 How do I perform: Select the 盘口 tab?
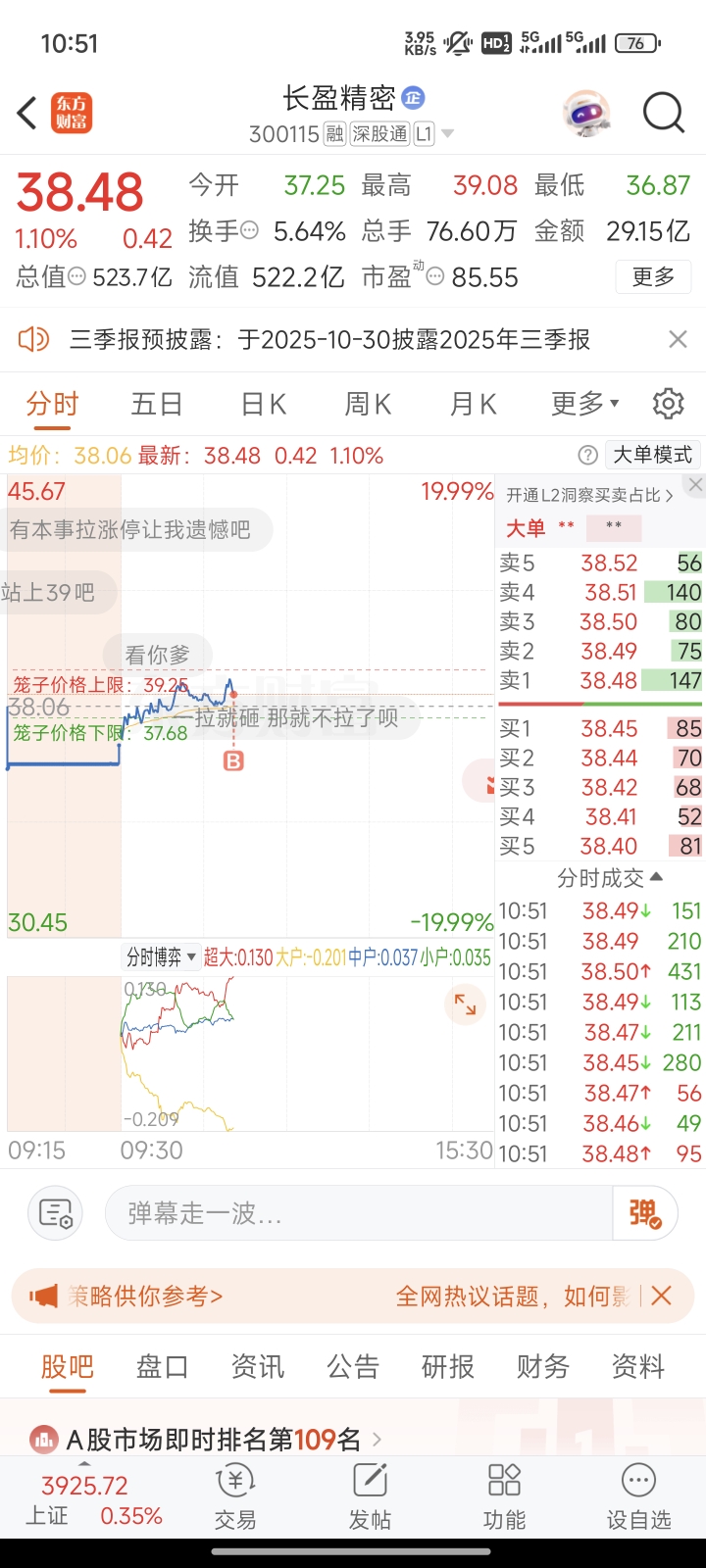click(x=163, y=1366)
